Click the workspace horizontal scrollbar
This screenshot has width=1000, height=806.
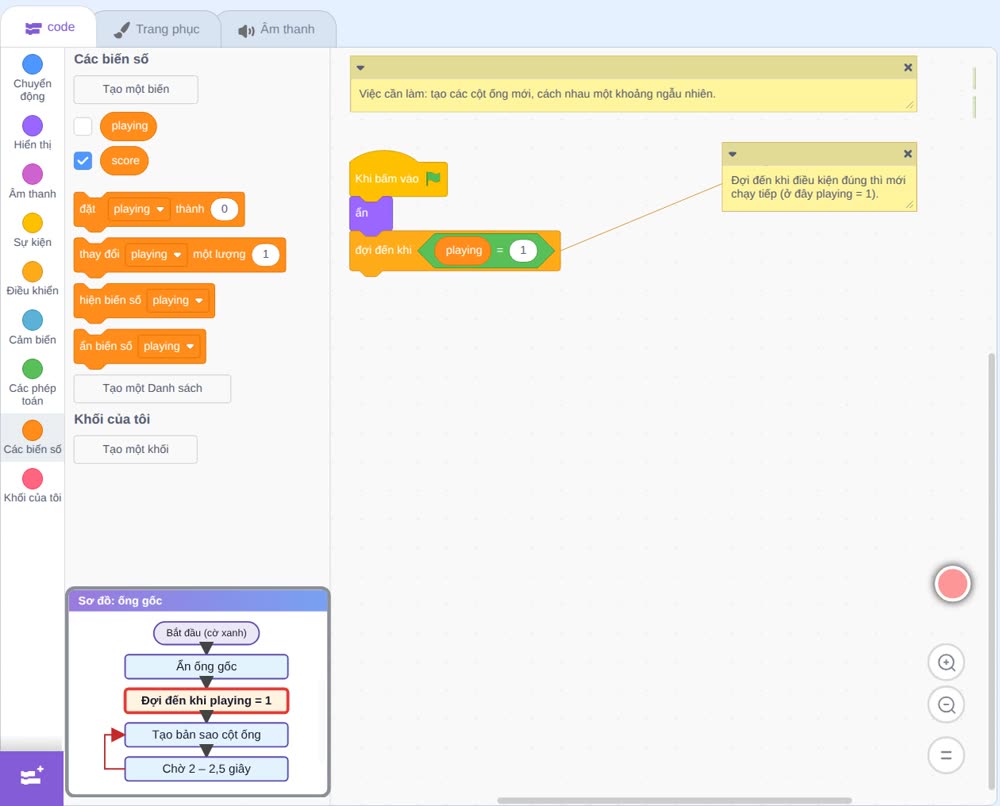675,800
